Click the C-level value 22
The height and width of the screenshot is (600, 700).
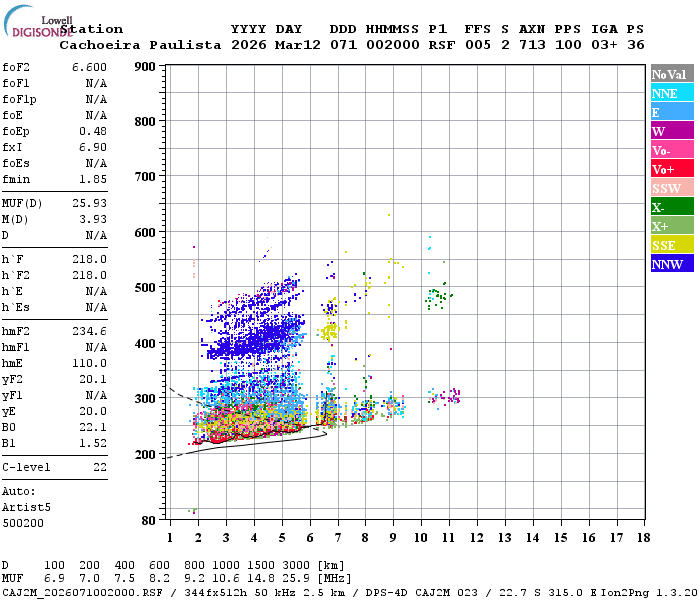pyautogui.click(x=100, y=468)
